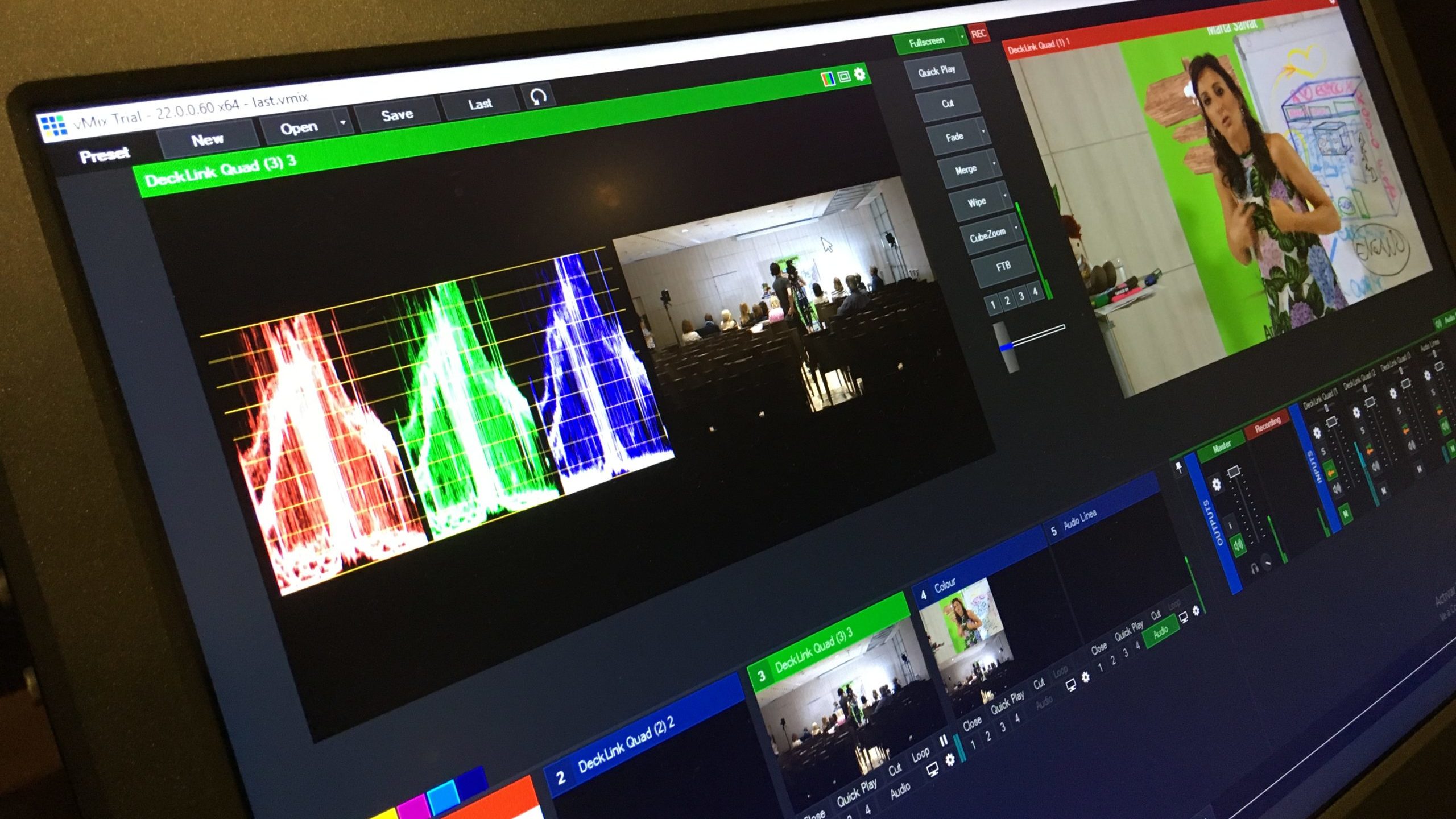Open the RGB parade scopes icon in Preview
Screen dimensions: 1456x819
click(x=829, y=78)
